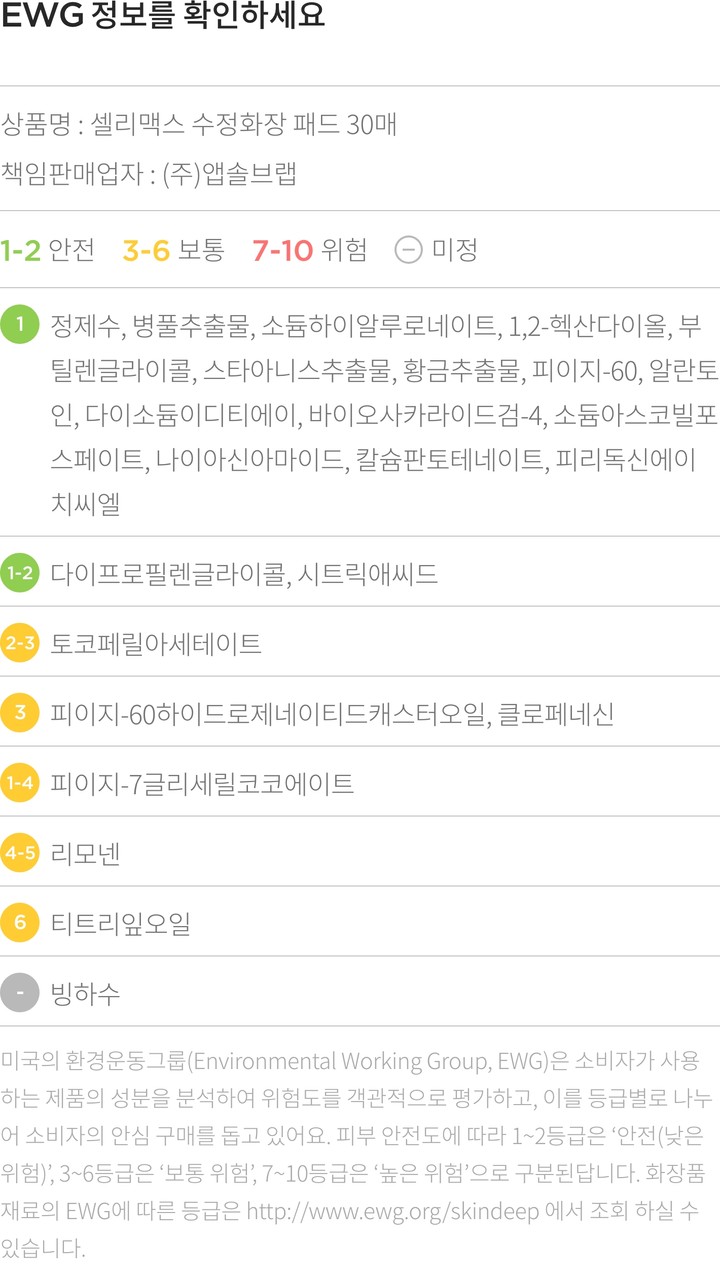Click the yellow 3-6 보통 legend label

coord(173,249)
